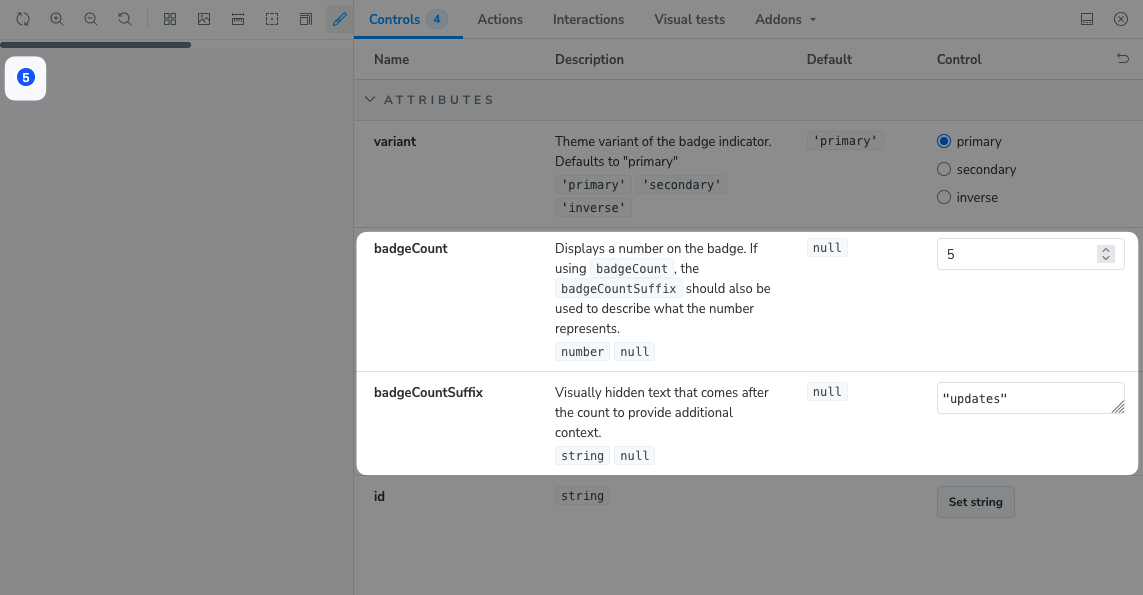Choose the inverse variant option
The width and height of the screenshot is (1143, 595).
click(x=944, y=198)
